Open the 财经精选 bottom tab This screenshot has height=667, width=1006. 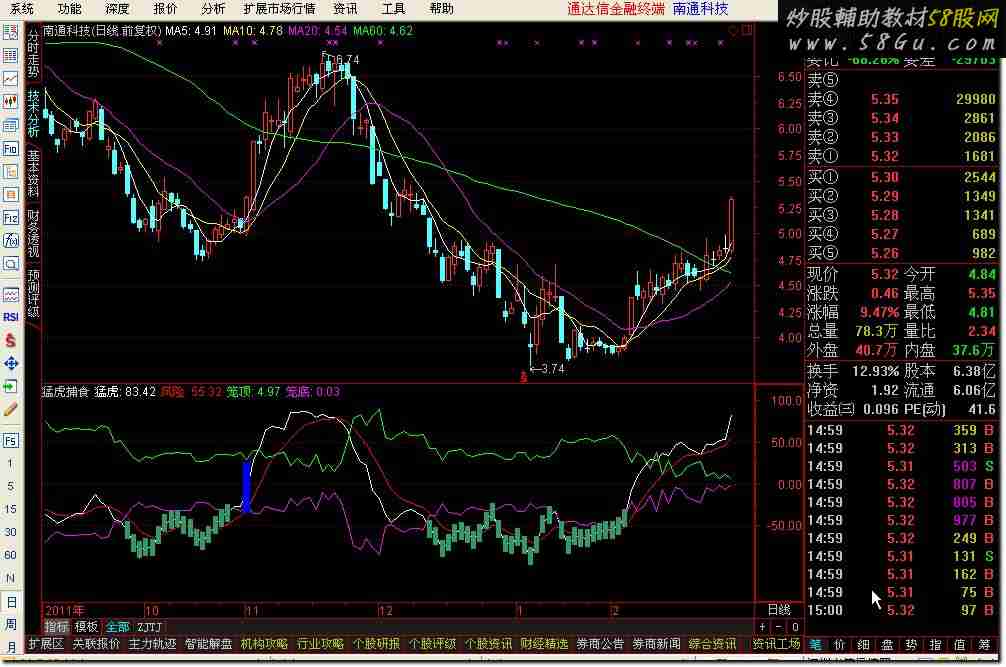click(x=544, y=644)
